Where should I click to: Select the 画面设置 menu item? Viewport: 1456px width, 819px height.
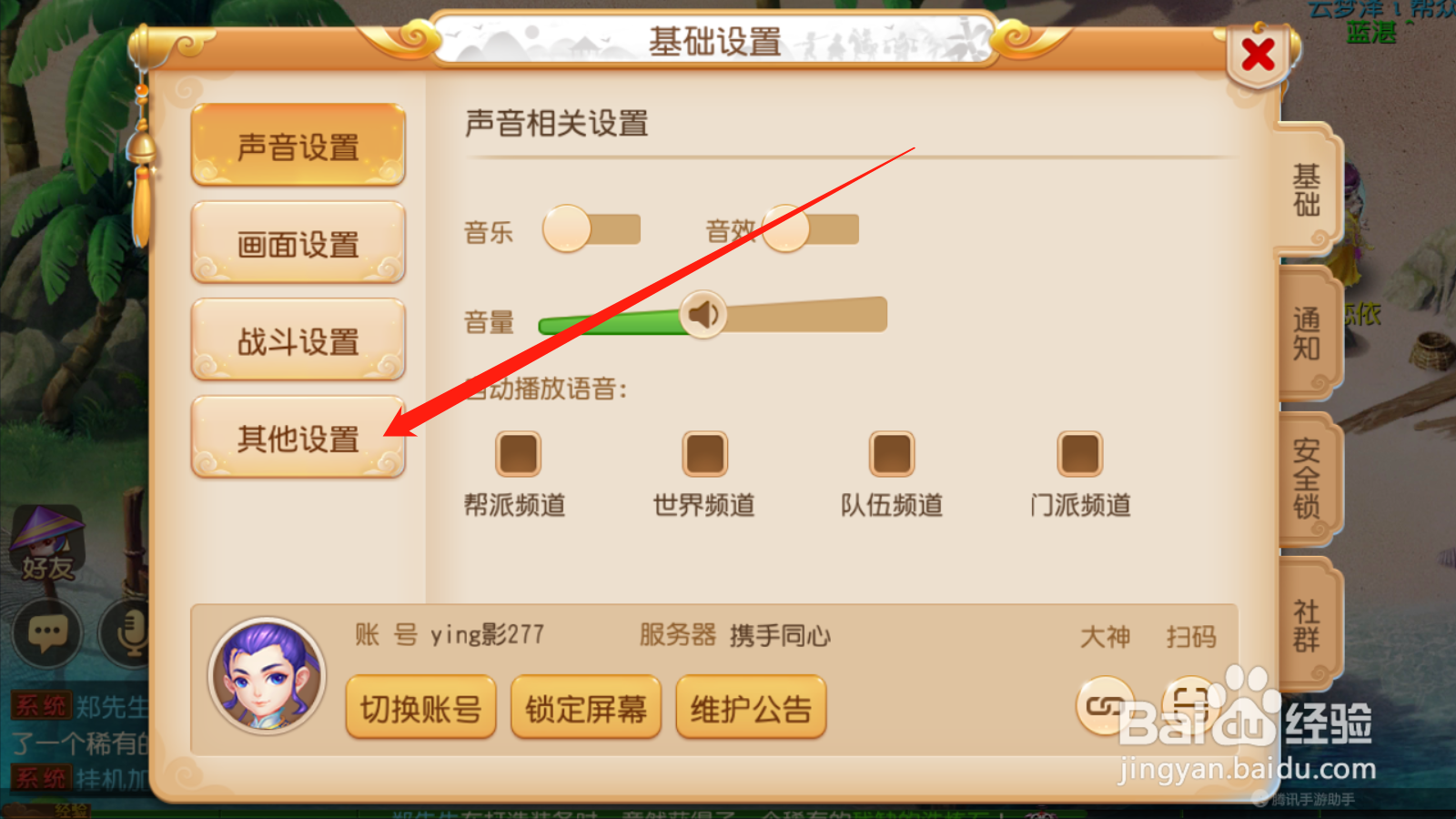tap(298, 243)
